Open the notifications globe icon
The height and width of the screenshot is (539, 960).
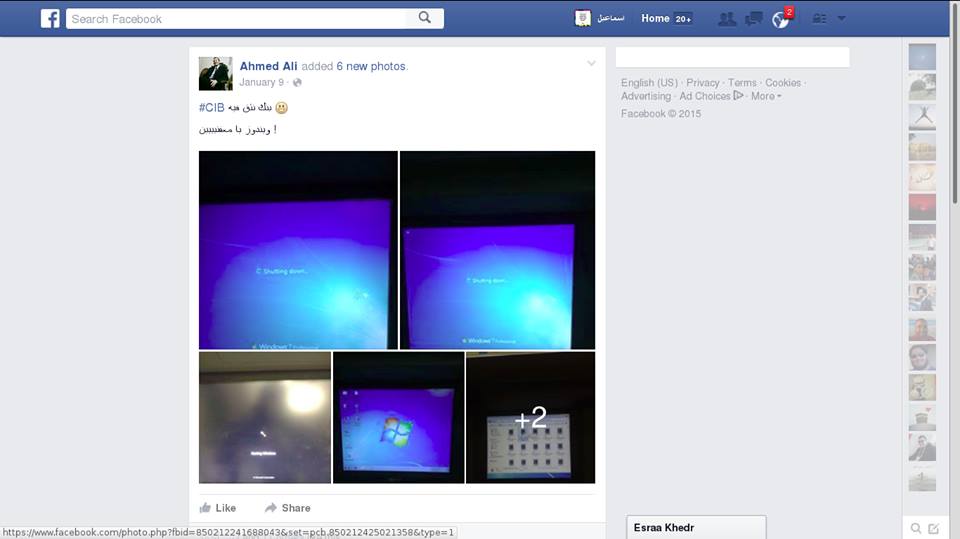coord(780,19)
